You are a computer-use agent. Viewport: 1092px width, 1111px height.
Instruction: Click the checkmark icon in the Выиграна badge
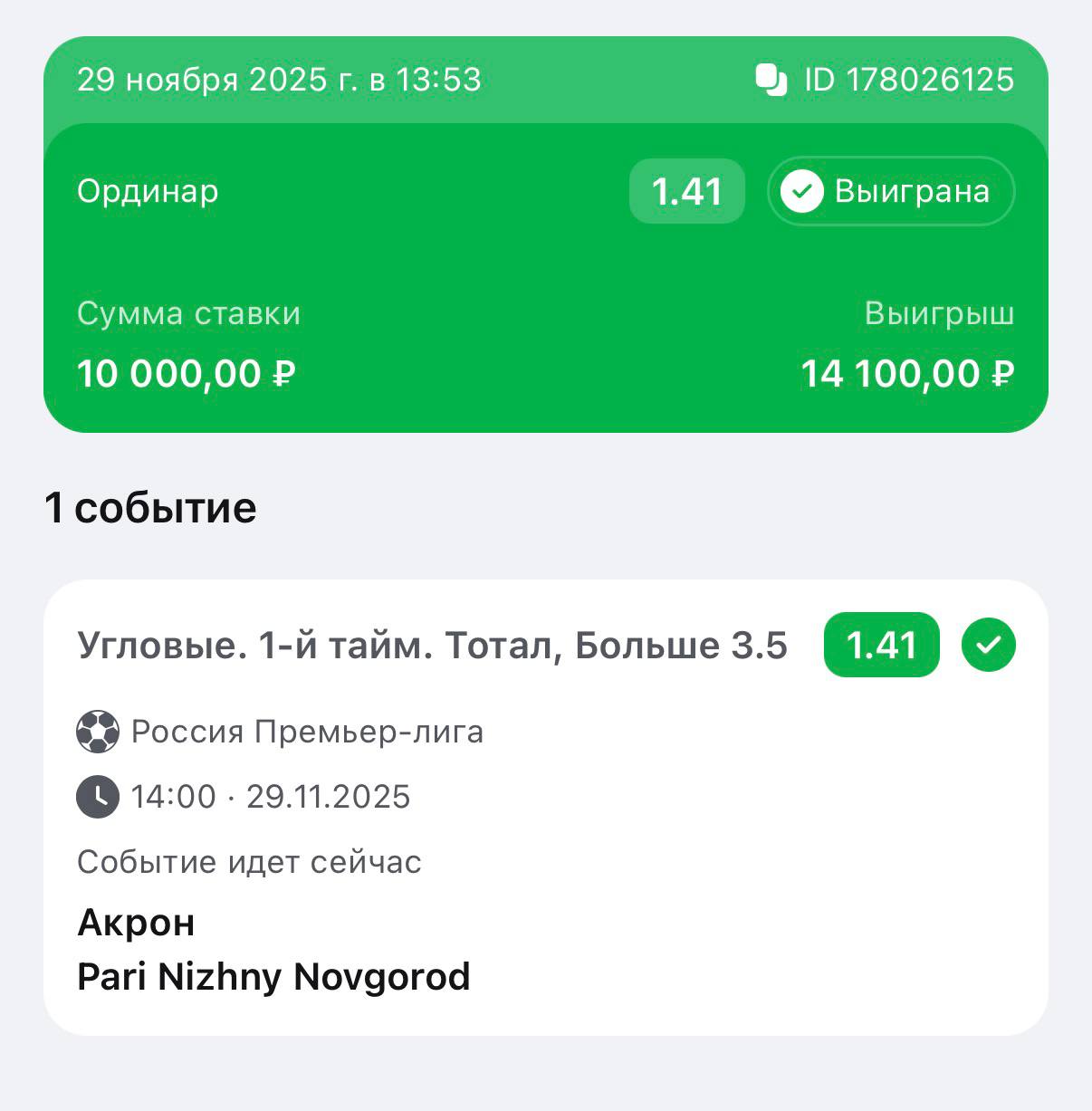click(x=801, y=191)
